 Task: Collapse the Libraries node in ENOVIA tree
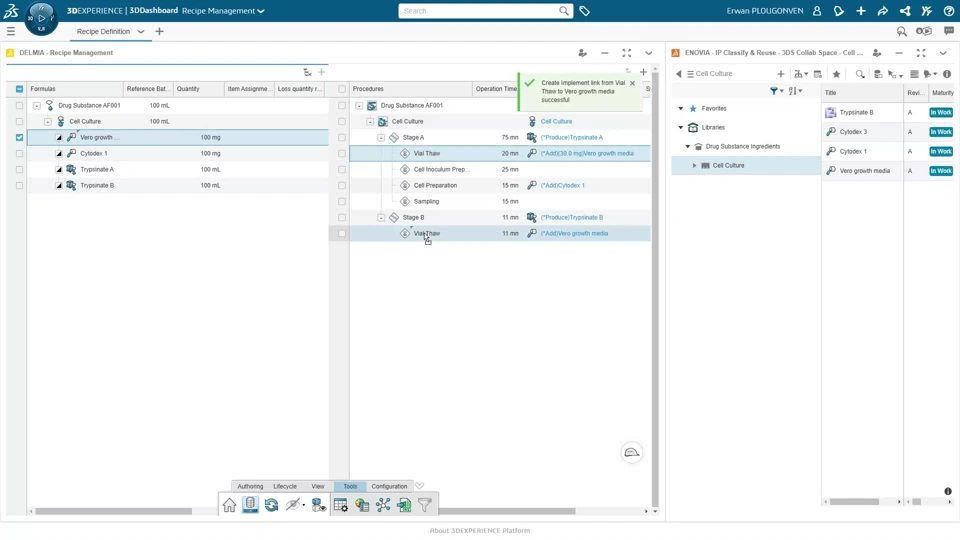681,127
